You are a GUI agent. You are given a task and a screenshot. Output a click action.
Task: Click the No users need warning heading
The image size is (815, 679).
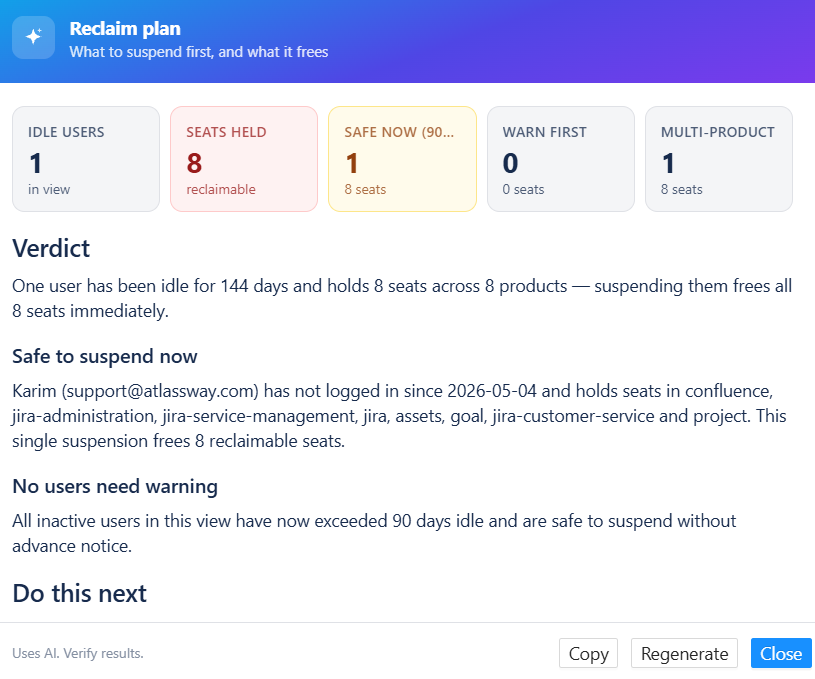pos(115,487)
